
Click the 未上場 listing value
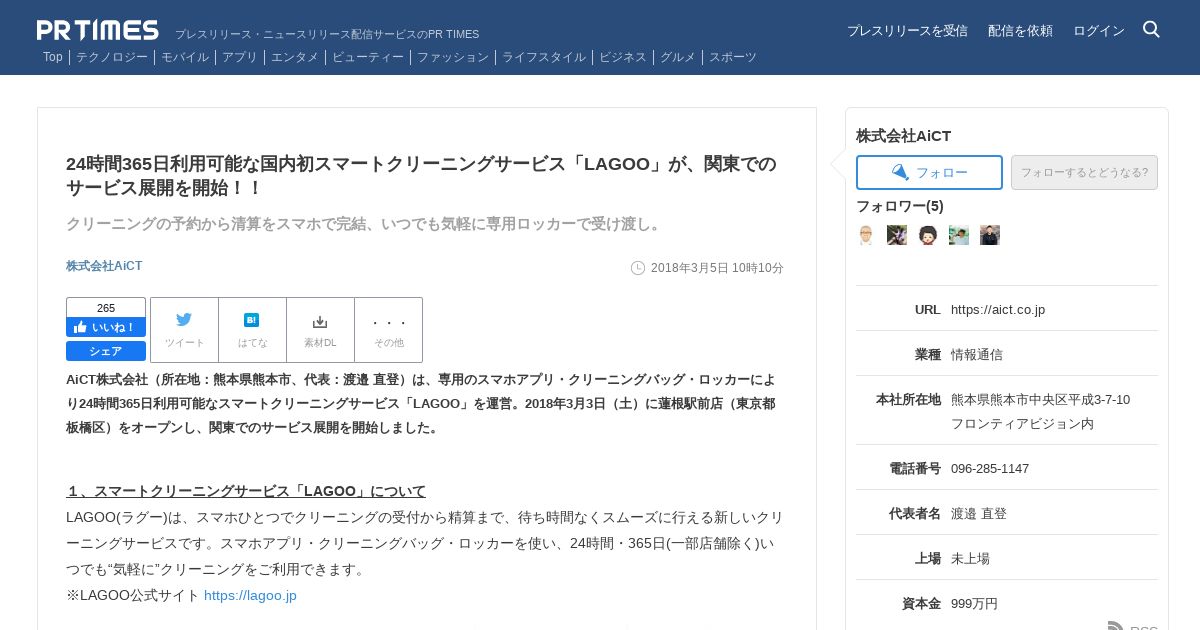(x=970, y=558)
